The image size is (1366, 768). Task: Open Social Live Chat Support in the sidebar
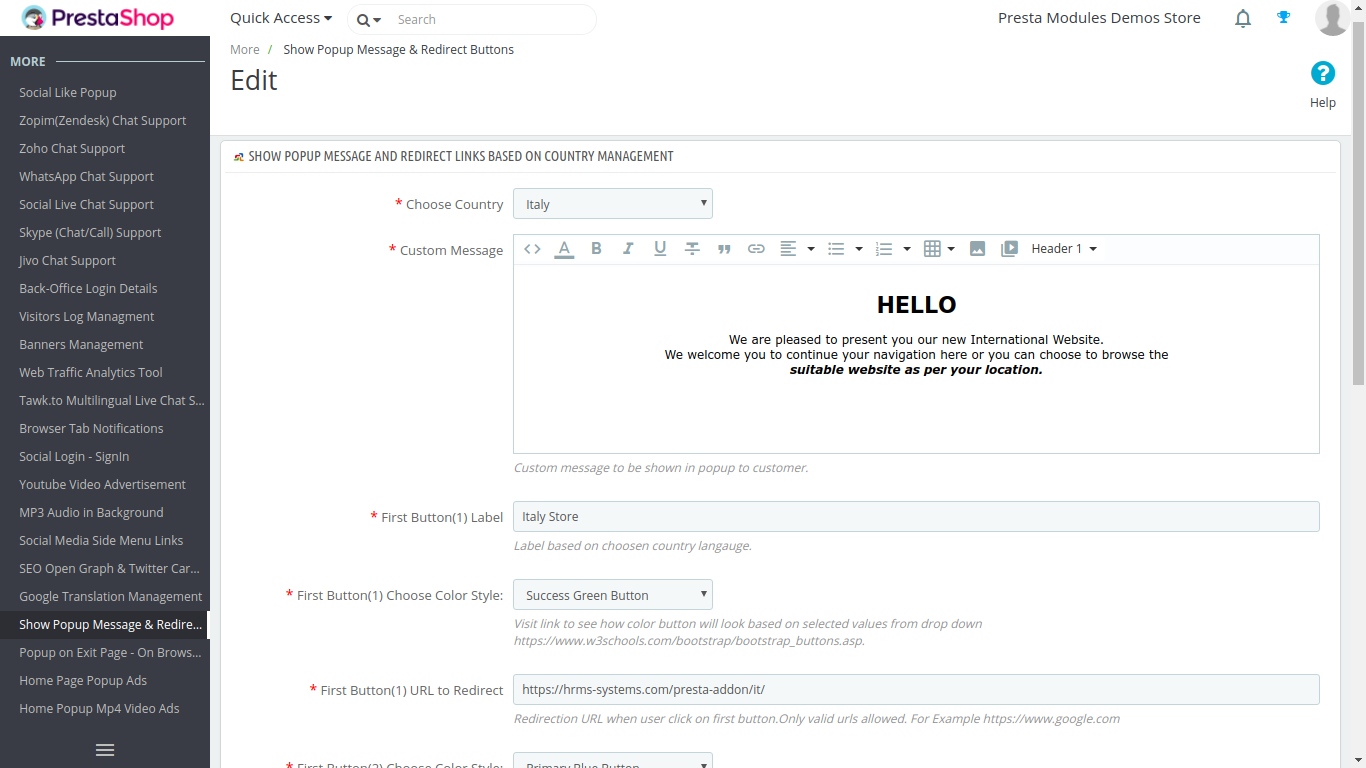pyautogui.click(x=87, y=204)
